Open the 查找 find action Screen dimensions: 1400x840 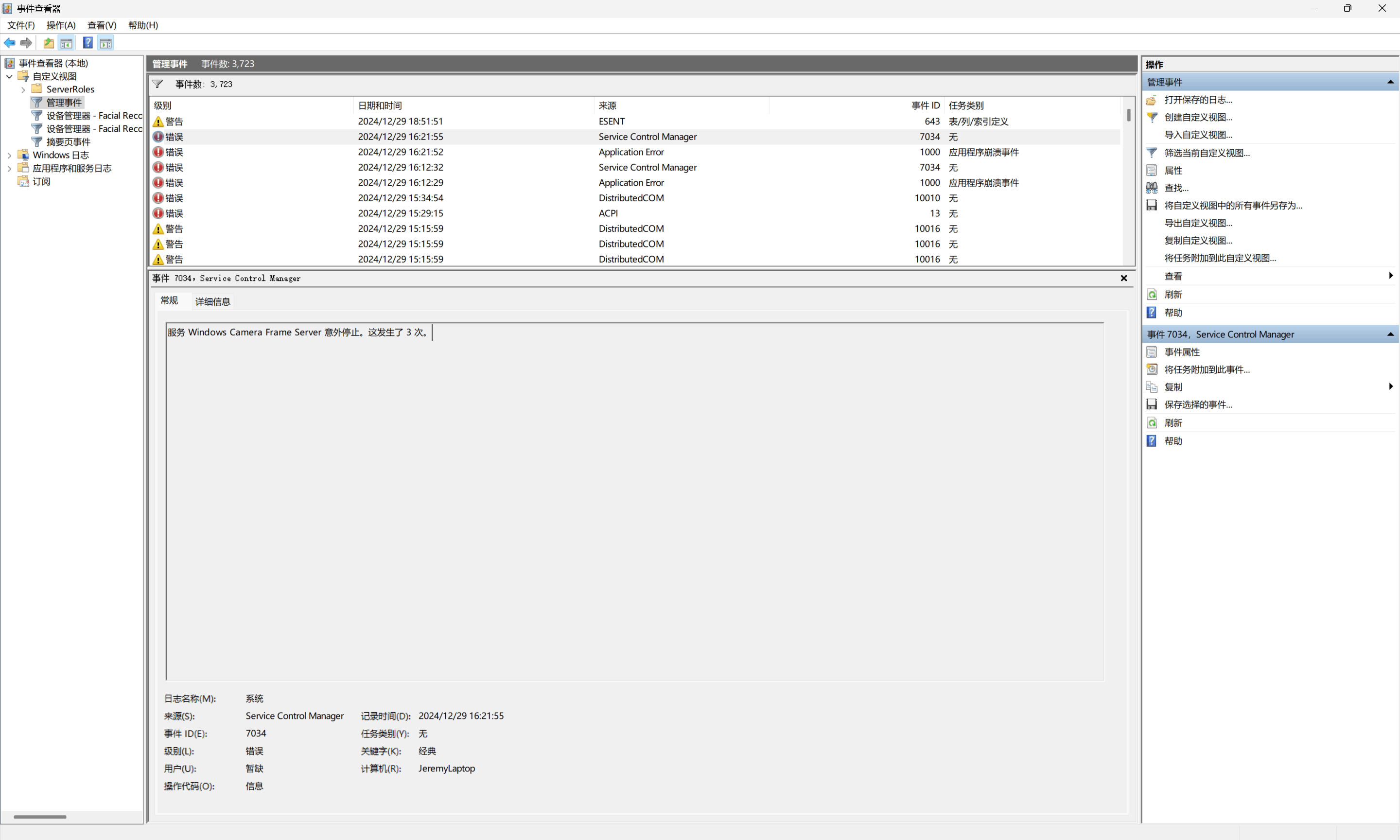click(x=1176, y=188)
